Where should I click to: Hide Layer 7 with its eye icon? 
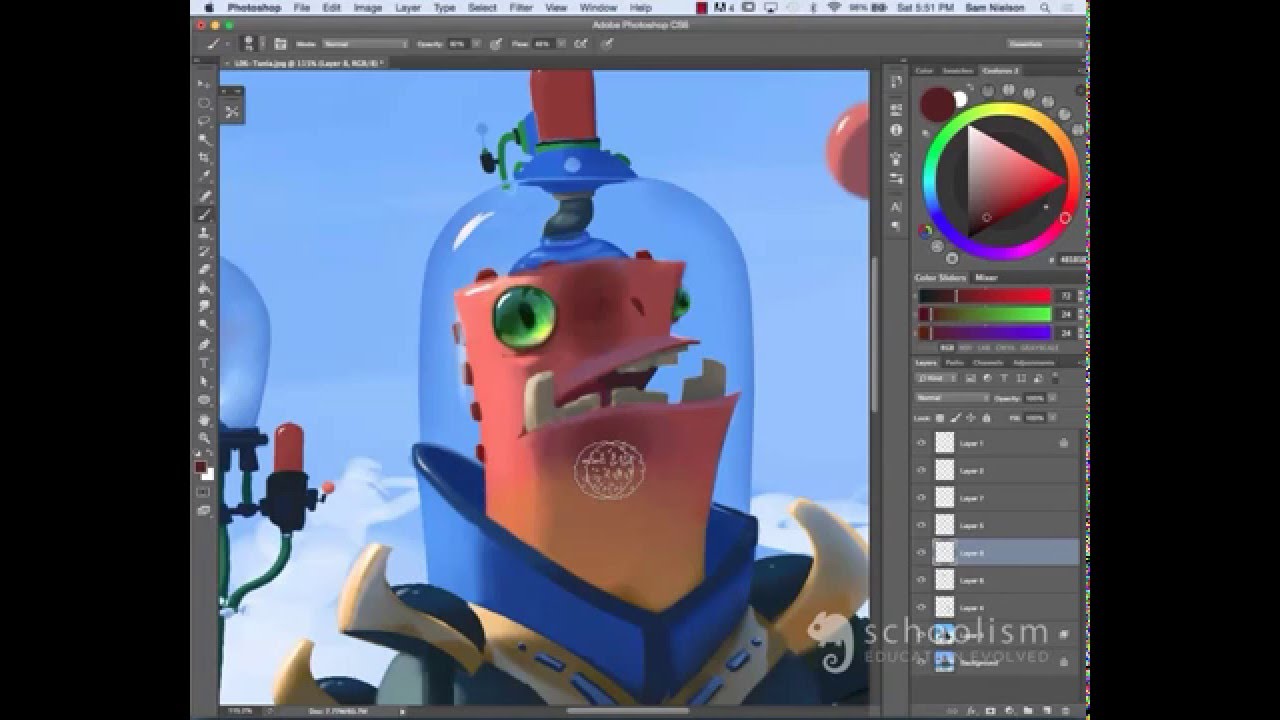tap(921, 497)
